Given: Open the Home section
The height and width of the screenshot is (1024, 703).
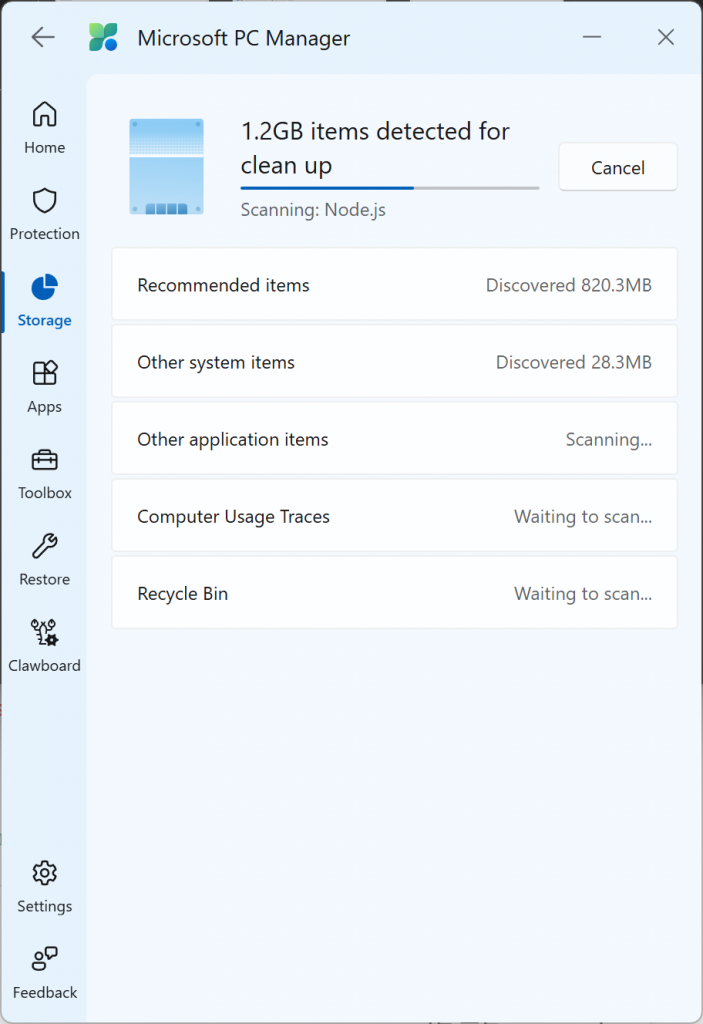Looking at the screenshot, I should coord(44,128).
